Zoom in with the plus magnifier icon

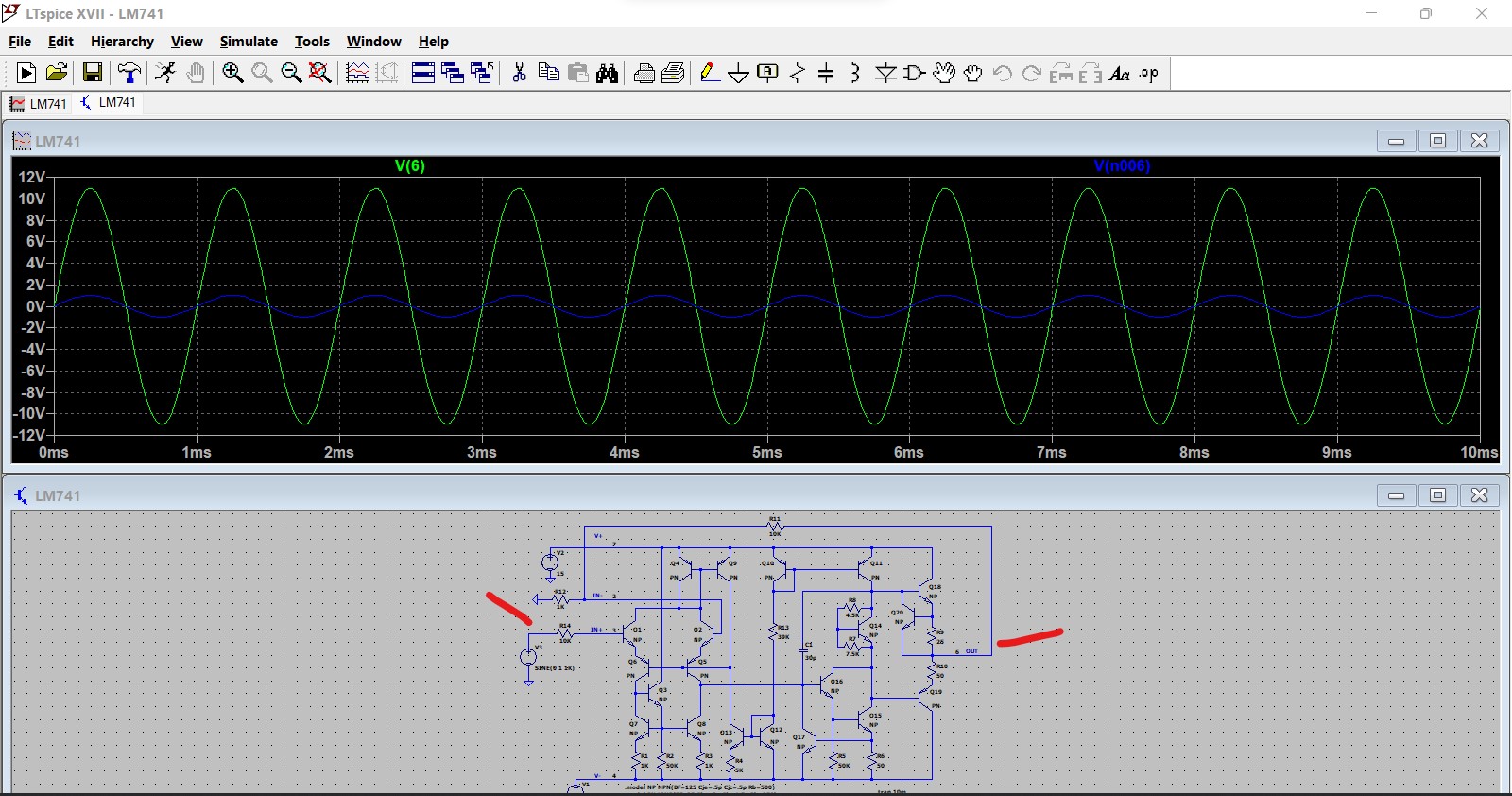pyautogui.click(x=232, y=73)
